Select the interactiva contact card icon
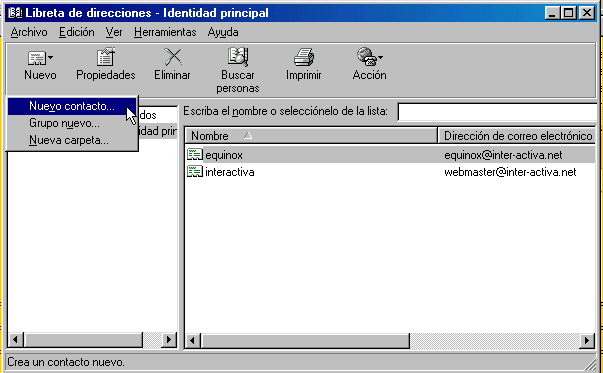Screen dimensions: 603x373 [195, 171]
